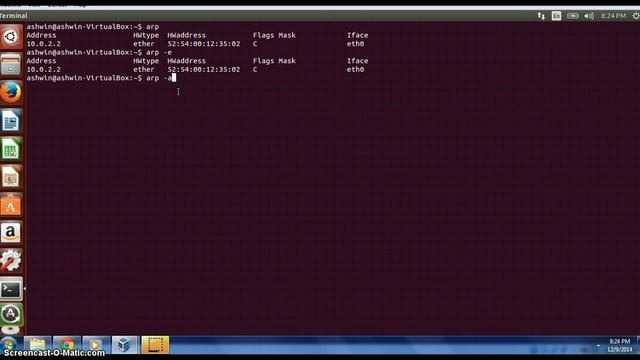
Task: Open Google Chrome from the Windows taskbar
Action: [67, 345]
